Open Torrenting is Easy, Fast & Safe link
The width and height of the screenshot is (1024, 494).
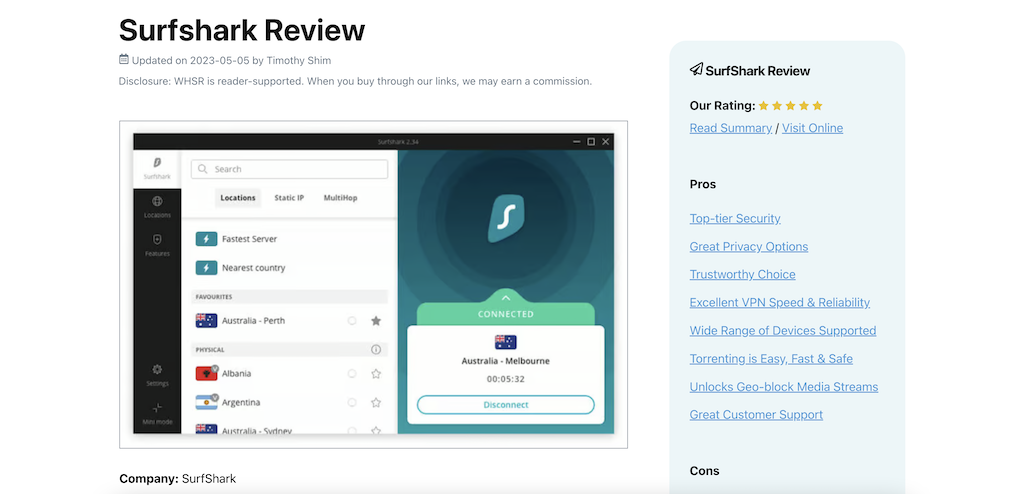coord(771,359)
